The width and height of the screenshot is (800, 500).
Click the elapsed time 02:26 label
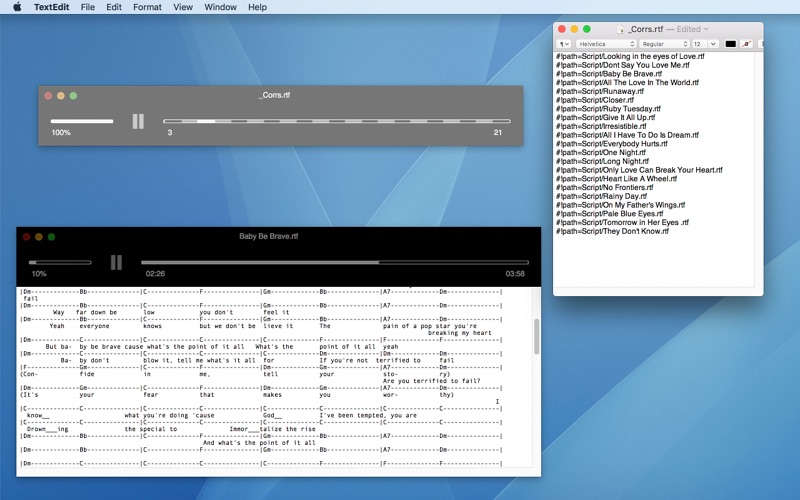click(x=155, y=273)
